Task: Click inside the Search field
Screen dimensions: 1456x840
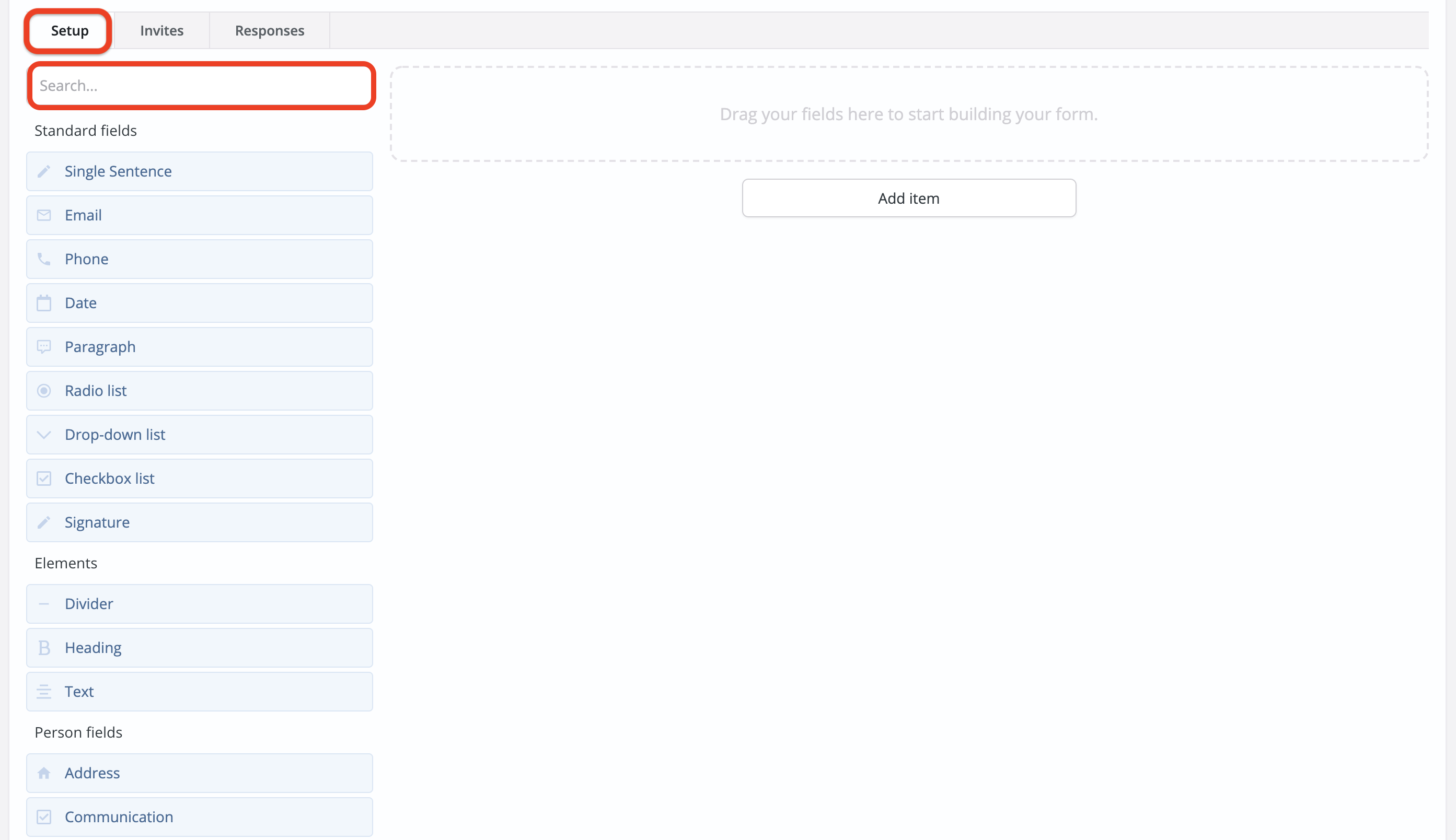Action: click(x=201, y=85)
